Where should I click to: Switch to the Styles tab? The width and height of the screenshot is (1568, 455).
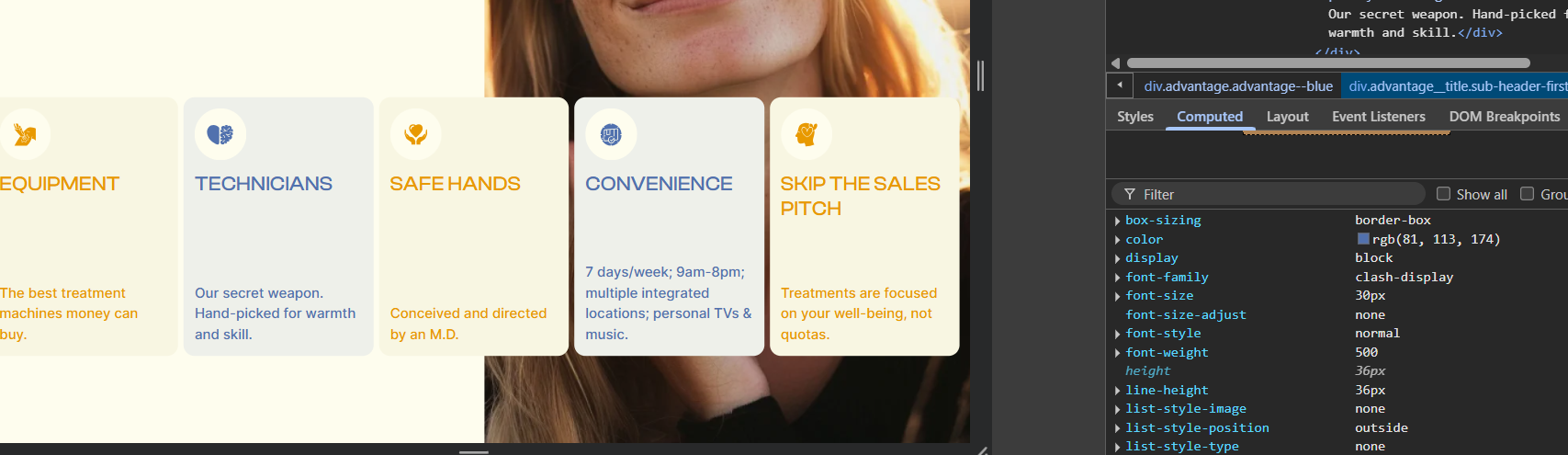(1134, 117)
